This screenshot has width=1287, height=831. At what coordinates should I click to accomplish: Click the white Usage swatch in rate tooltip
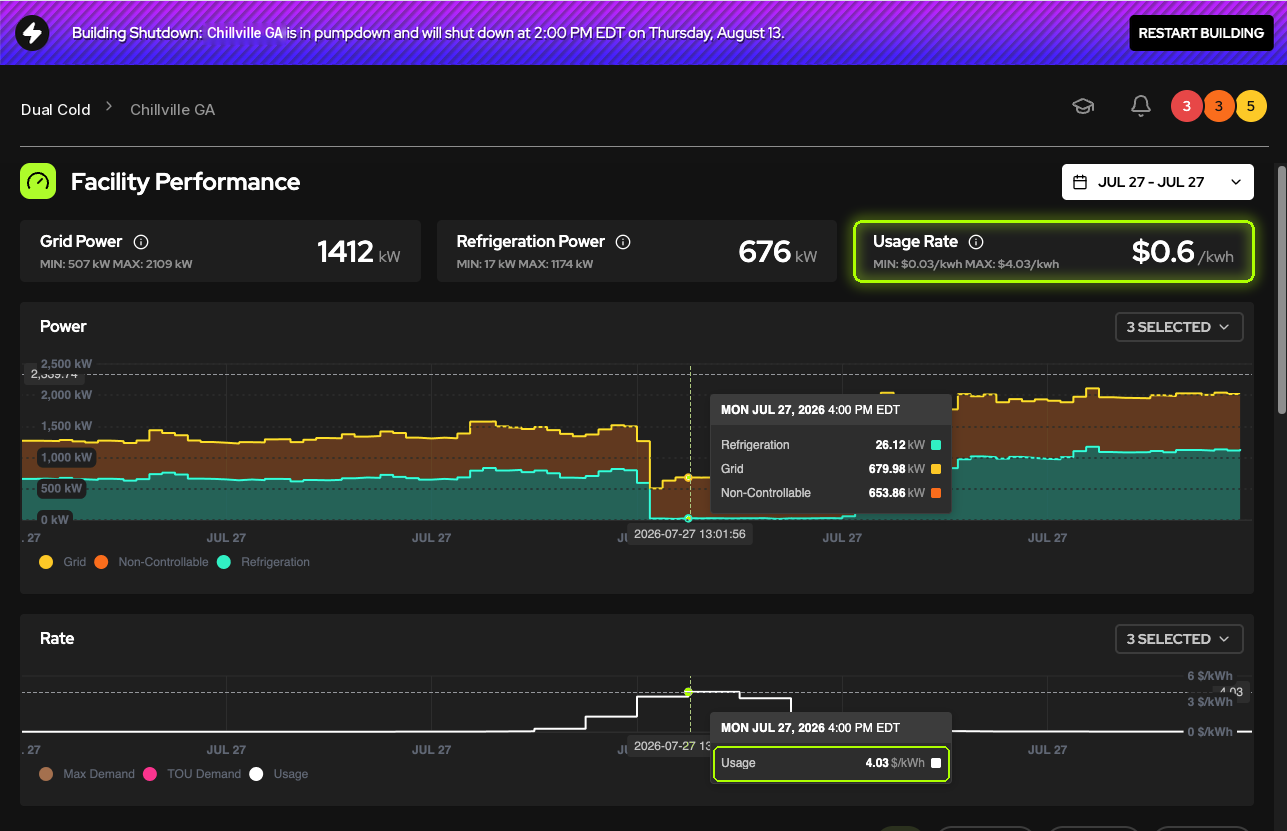click(x=936, y=763)
